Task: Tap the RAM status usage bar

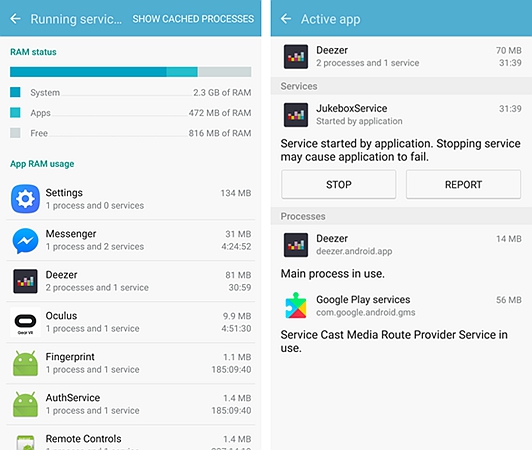Action: pos(131,72)
